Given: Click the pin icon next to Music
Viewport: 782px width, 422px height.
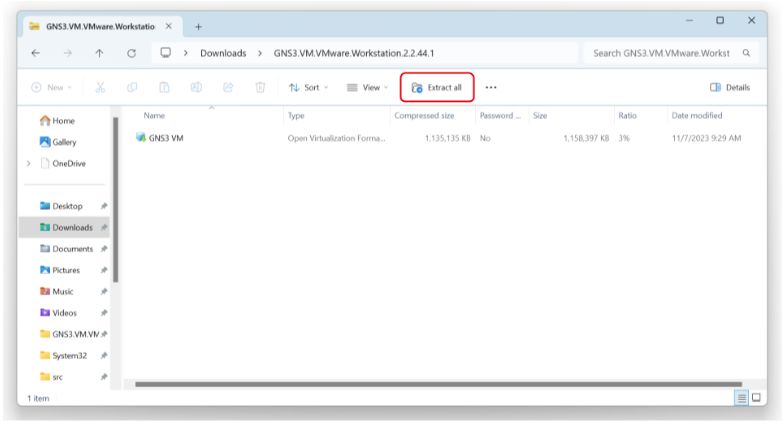Looking at the screenshot, I should 104,291.
